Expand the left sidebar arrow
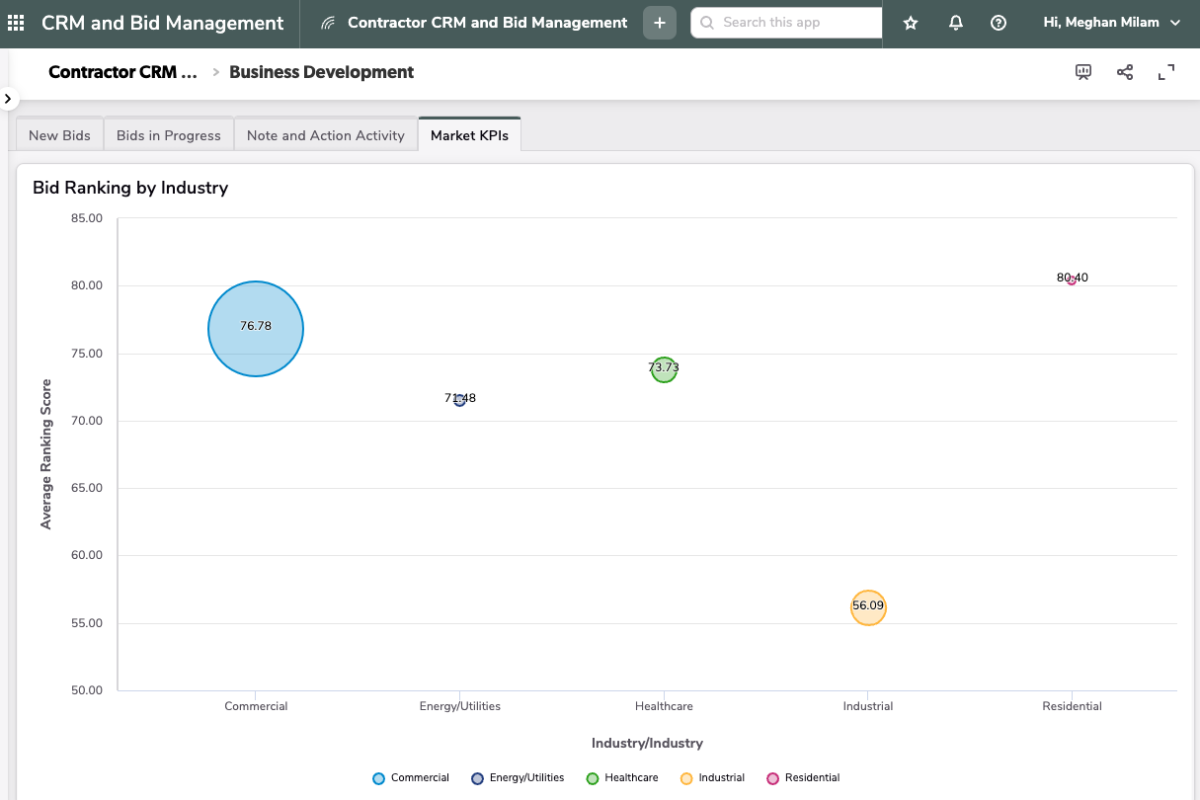The width and height of the screenshot is (1200, 800). click(8, 99)
